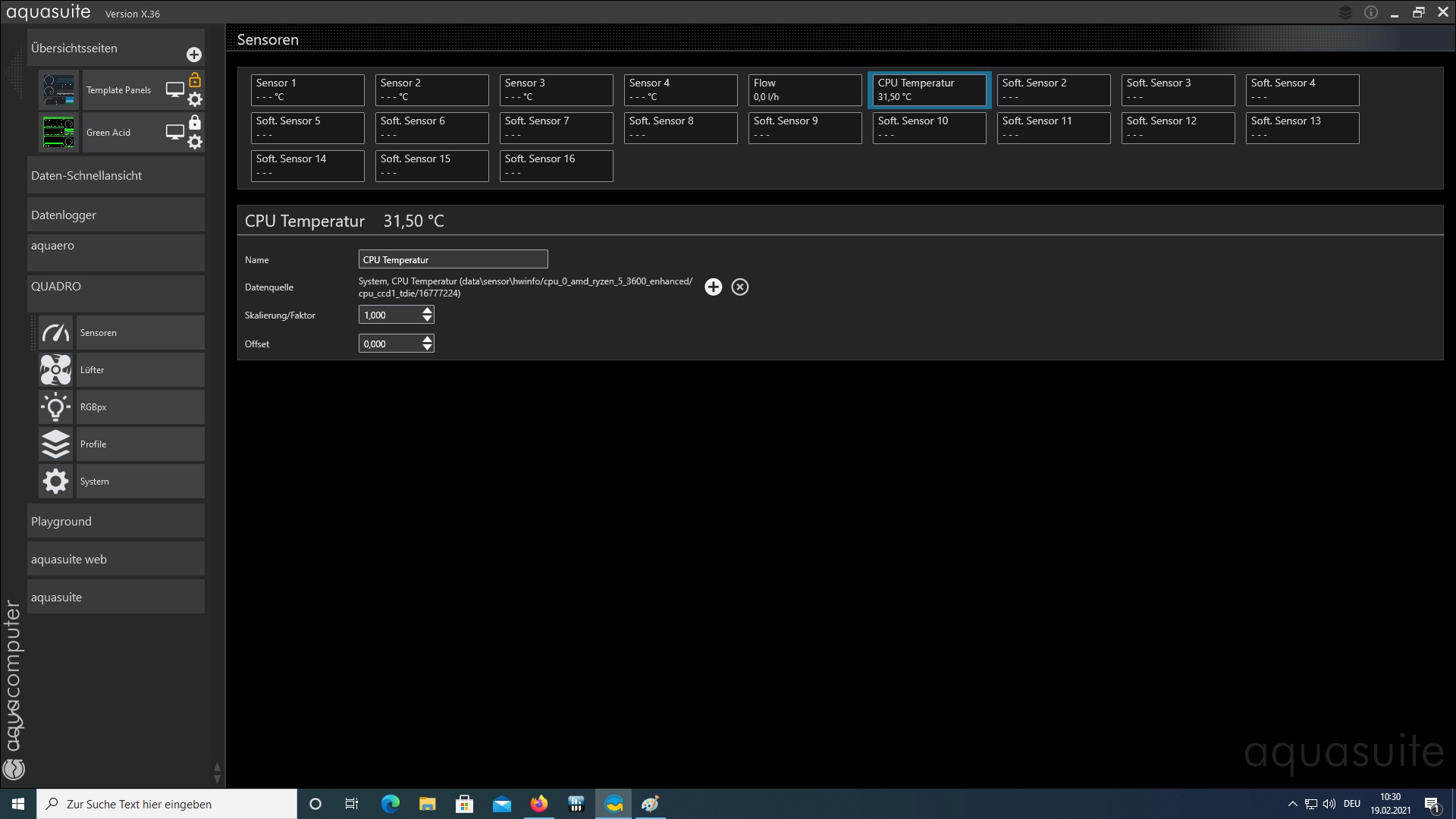Toggle lock on Green Acid page

coord(195,122)
